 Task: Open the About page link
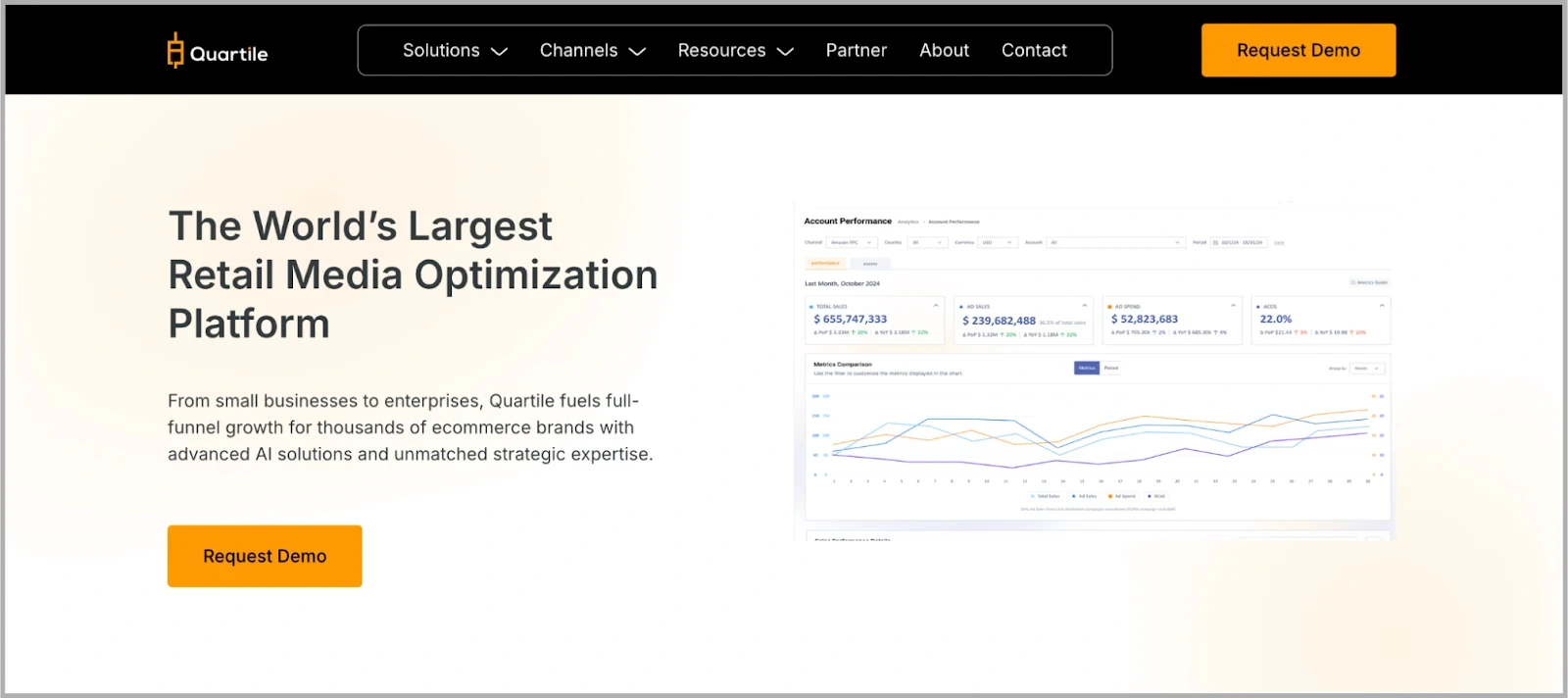coord(944,50)
